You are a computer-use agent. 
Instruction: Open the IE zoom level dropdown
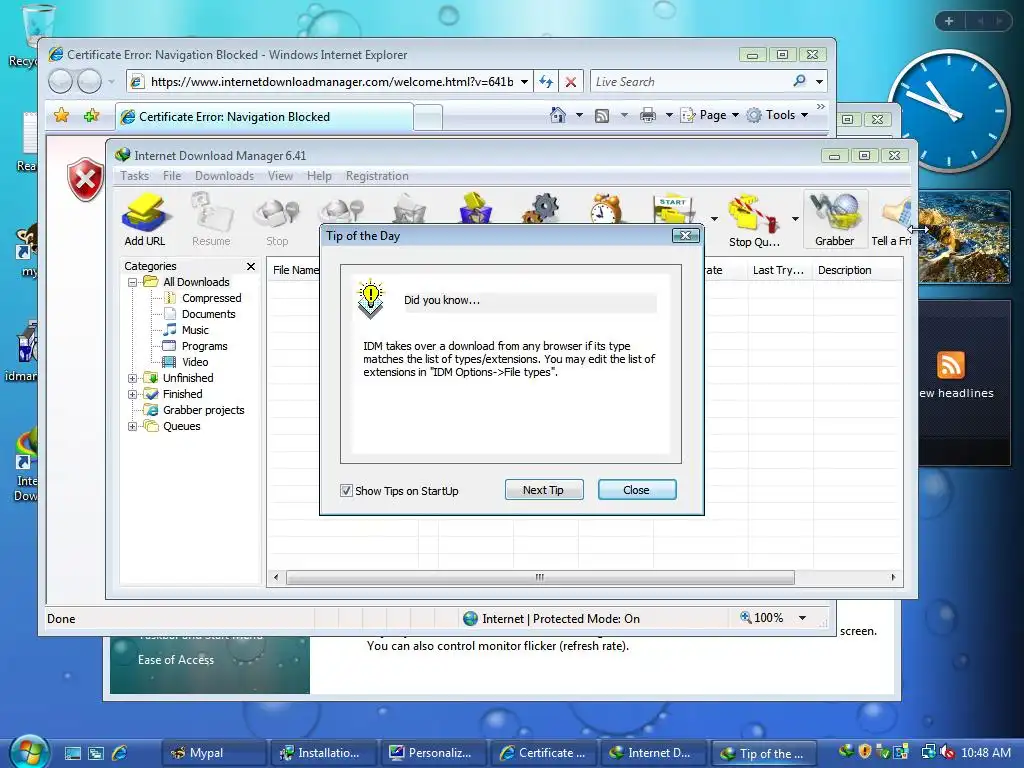[x=803, y=618]
